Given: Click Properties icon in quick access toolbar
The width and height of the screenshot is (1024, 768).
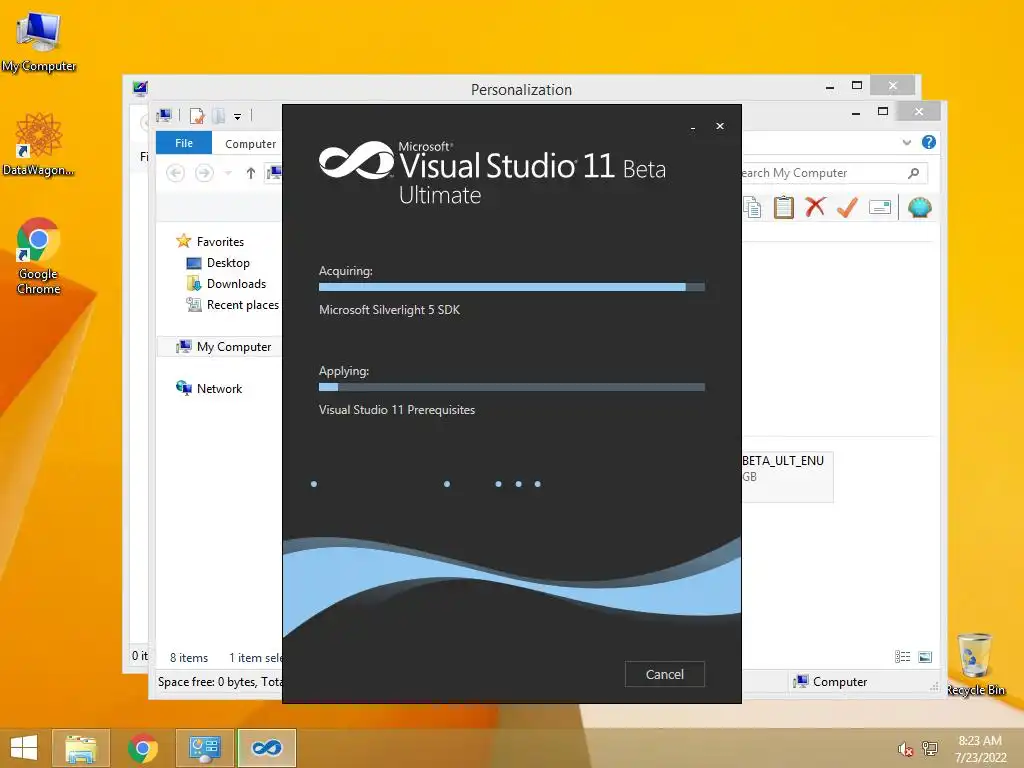Looking at the screenshot, I should (197, 116).
